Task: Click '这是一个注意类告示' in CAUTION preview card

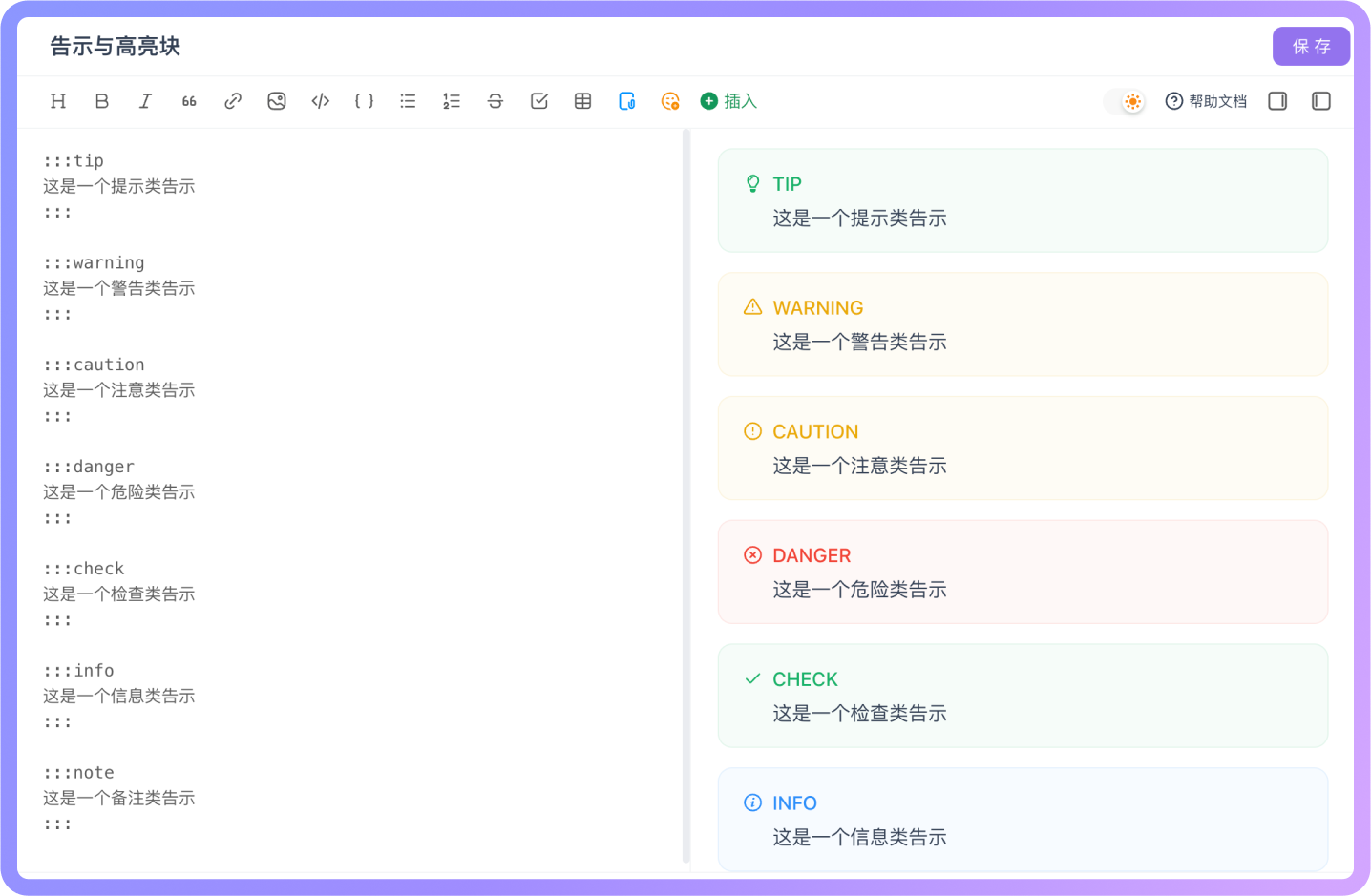Action: click(x=859, y=466)
